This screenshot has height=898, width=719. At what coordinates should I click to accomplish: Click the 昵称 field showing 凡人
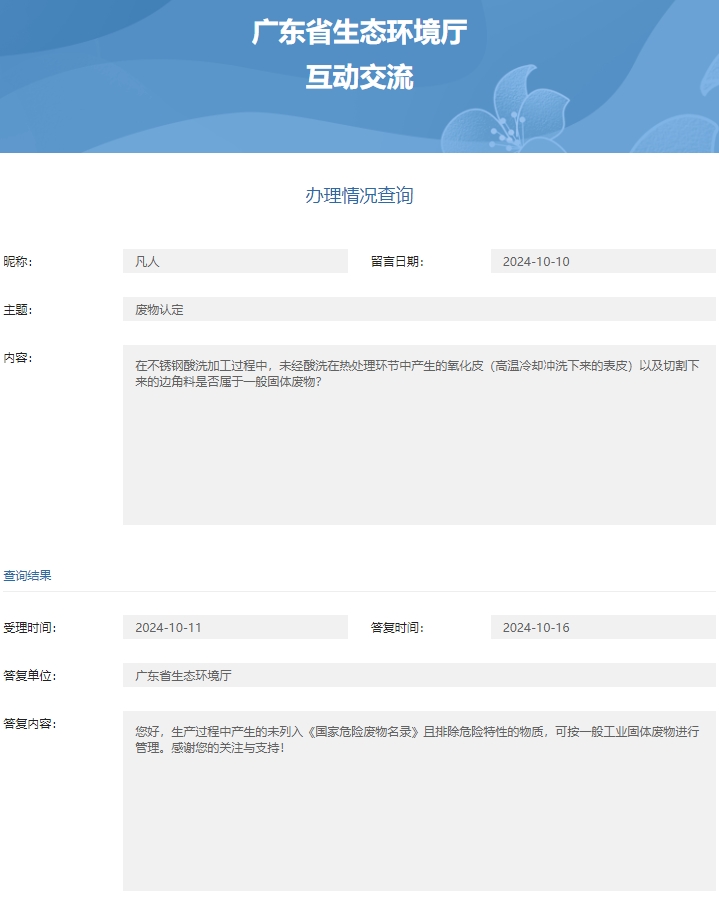235,262
